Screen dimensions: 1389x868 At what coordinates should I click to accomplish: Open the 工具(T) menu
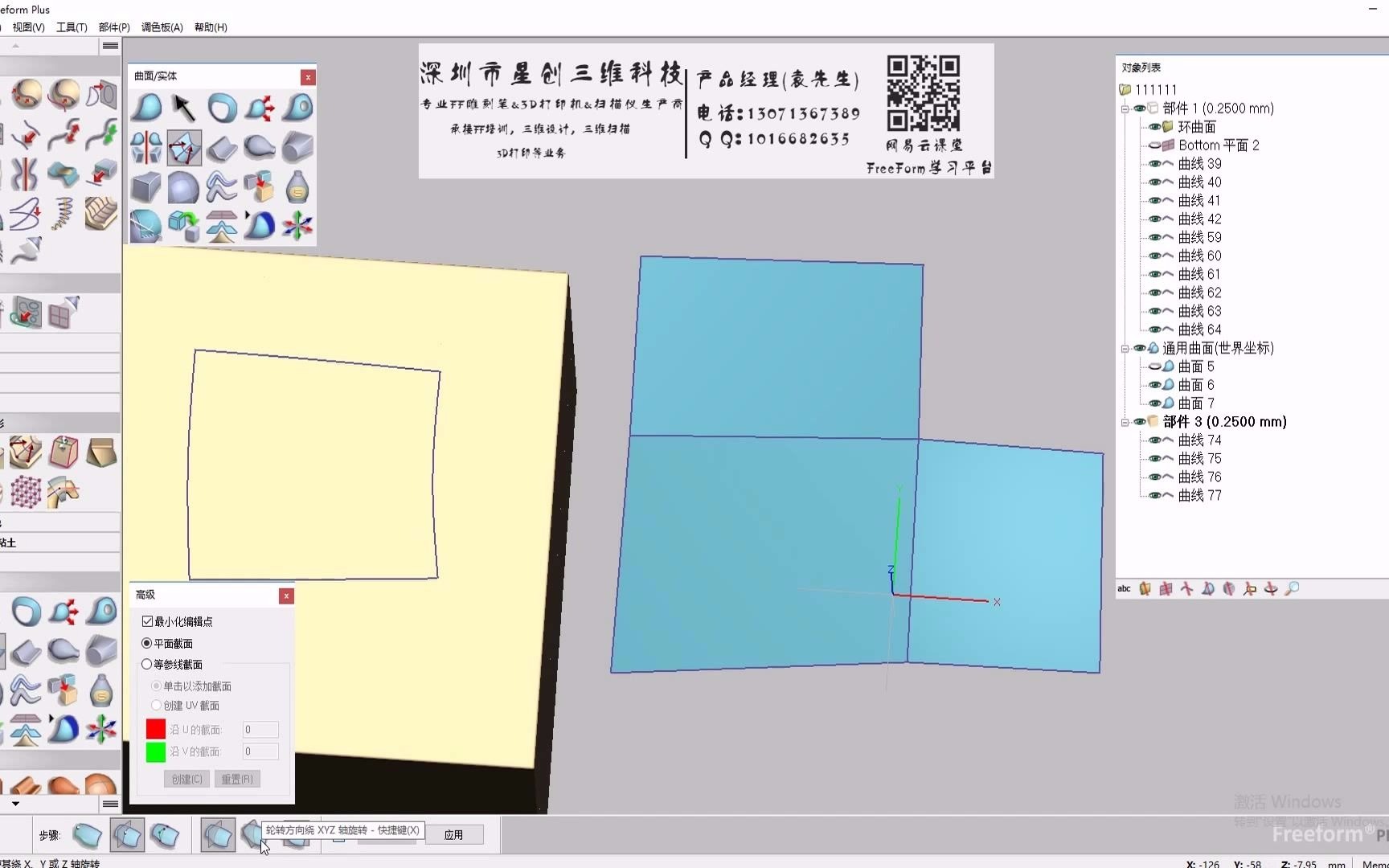[71, 27]
